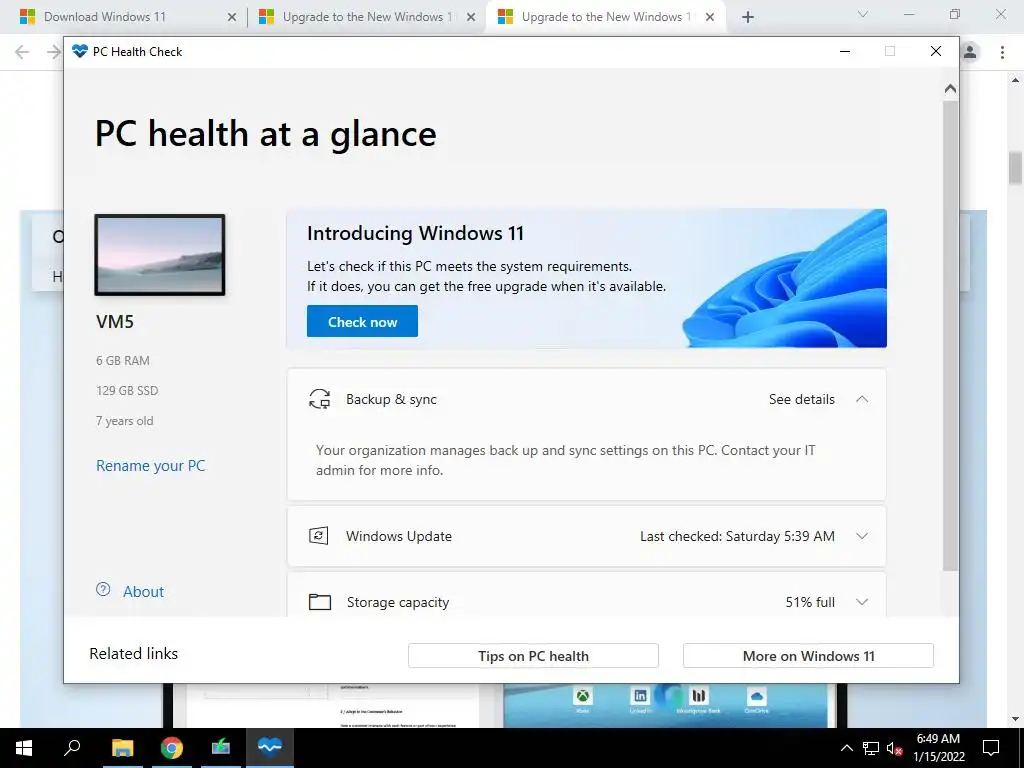Image resolution: width=1024 pixels, height=768 pixels.
Task: Open the Windows Start menu
Action: (x=24, y=748)
